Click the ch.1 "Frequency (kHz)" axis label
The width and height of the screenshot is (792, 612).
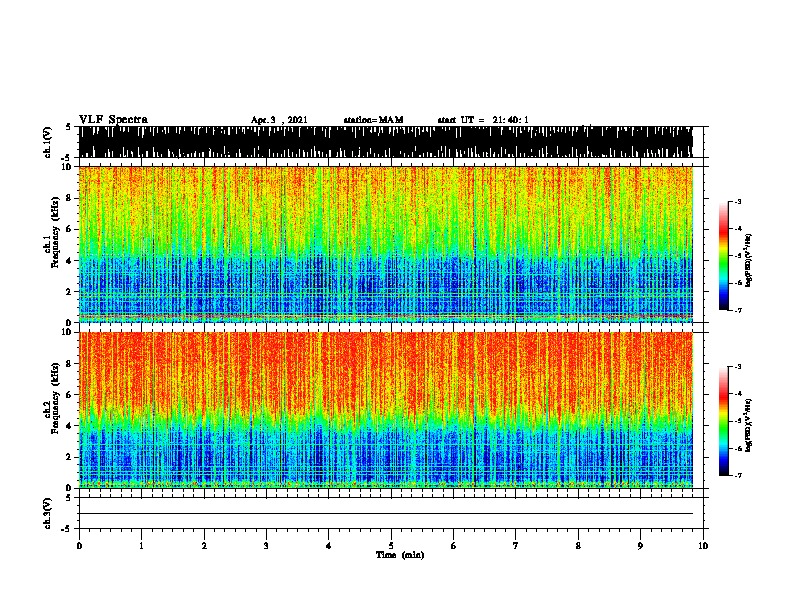point(56,232)
